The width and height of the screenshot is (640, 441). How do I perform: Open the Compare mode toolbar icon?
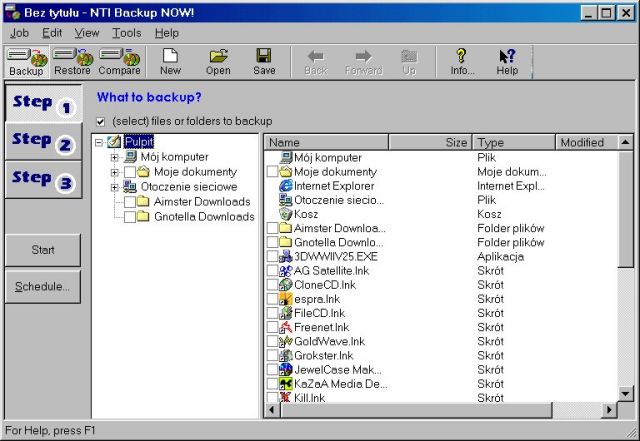[120, 62]
